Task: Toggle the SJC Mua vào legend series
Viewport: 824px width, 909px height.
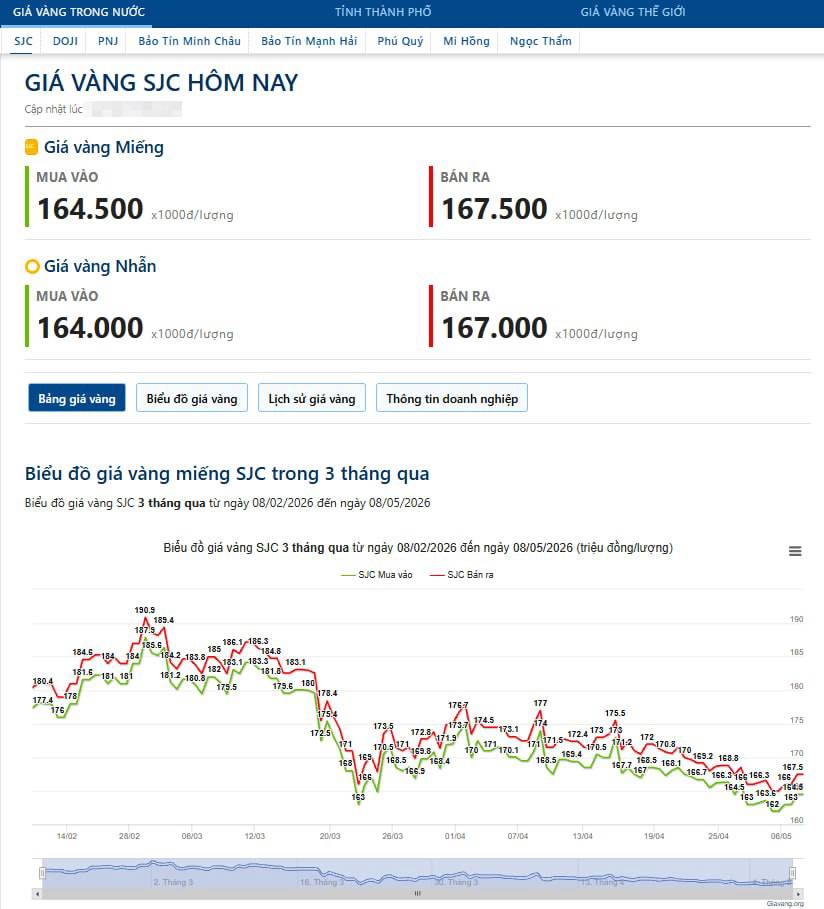Action: (x=377, y=575)
